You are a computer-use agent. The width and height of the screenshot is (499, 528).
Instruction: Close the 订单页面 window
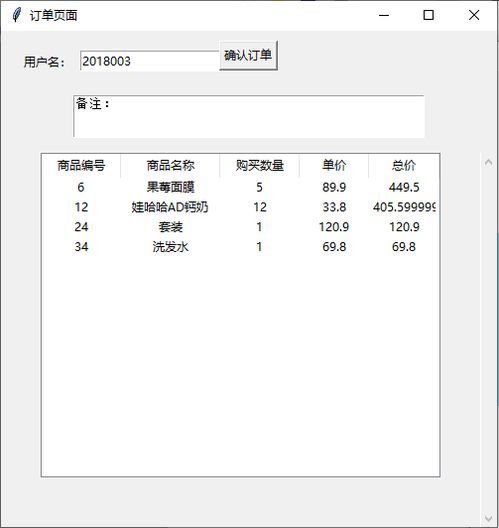(x=474, y=15)
